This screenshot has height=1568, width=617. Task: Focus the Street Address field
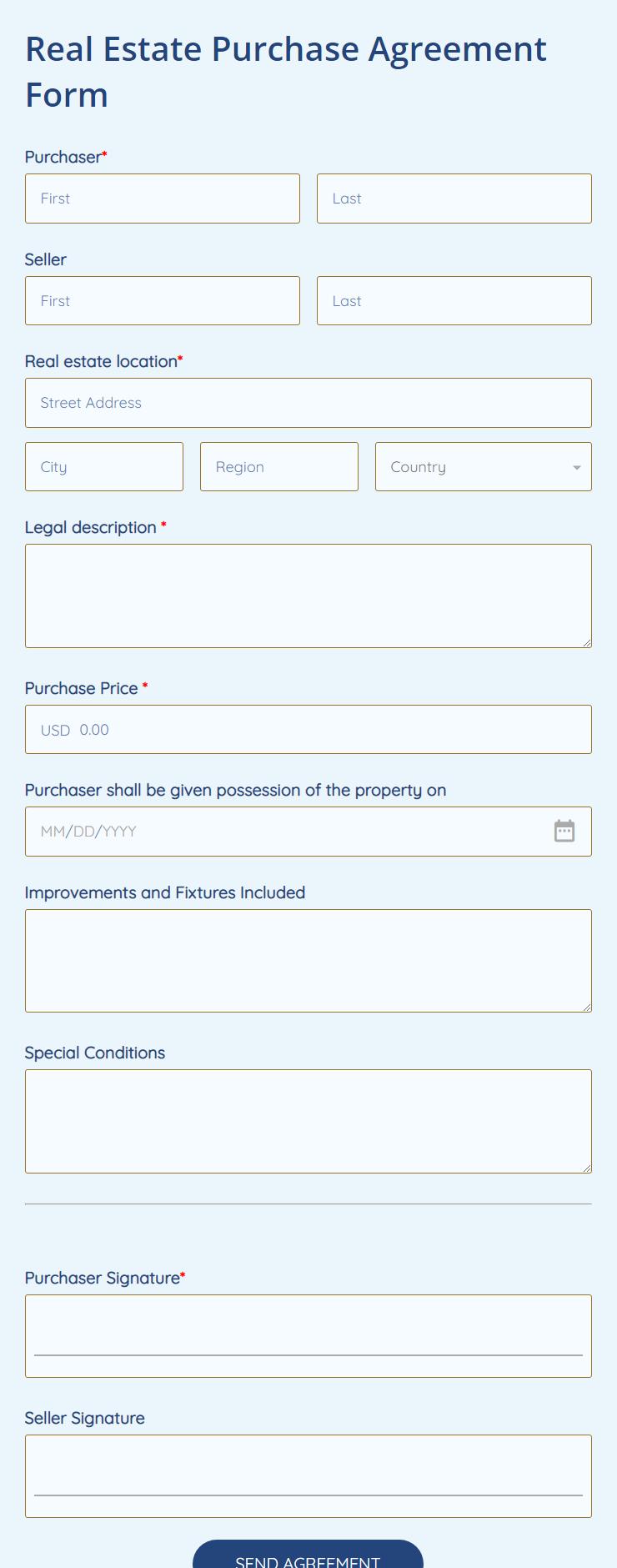click(x=308, y=403)
